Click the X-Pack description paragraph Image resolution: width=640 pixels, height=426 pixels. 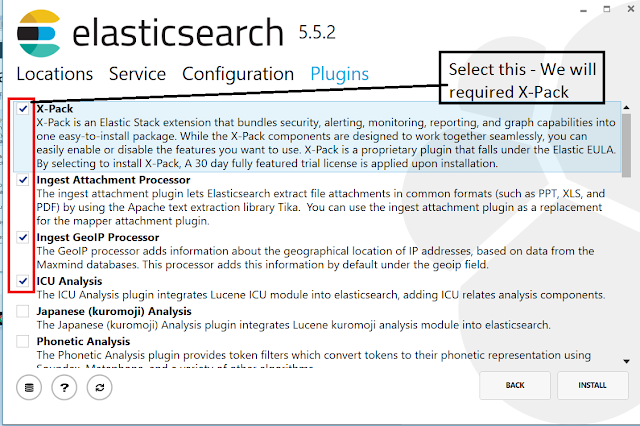coord(326,143)
